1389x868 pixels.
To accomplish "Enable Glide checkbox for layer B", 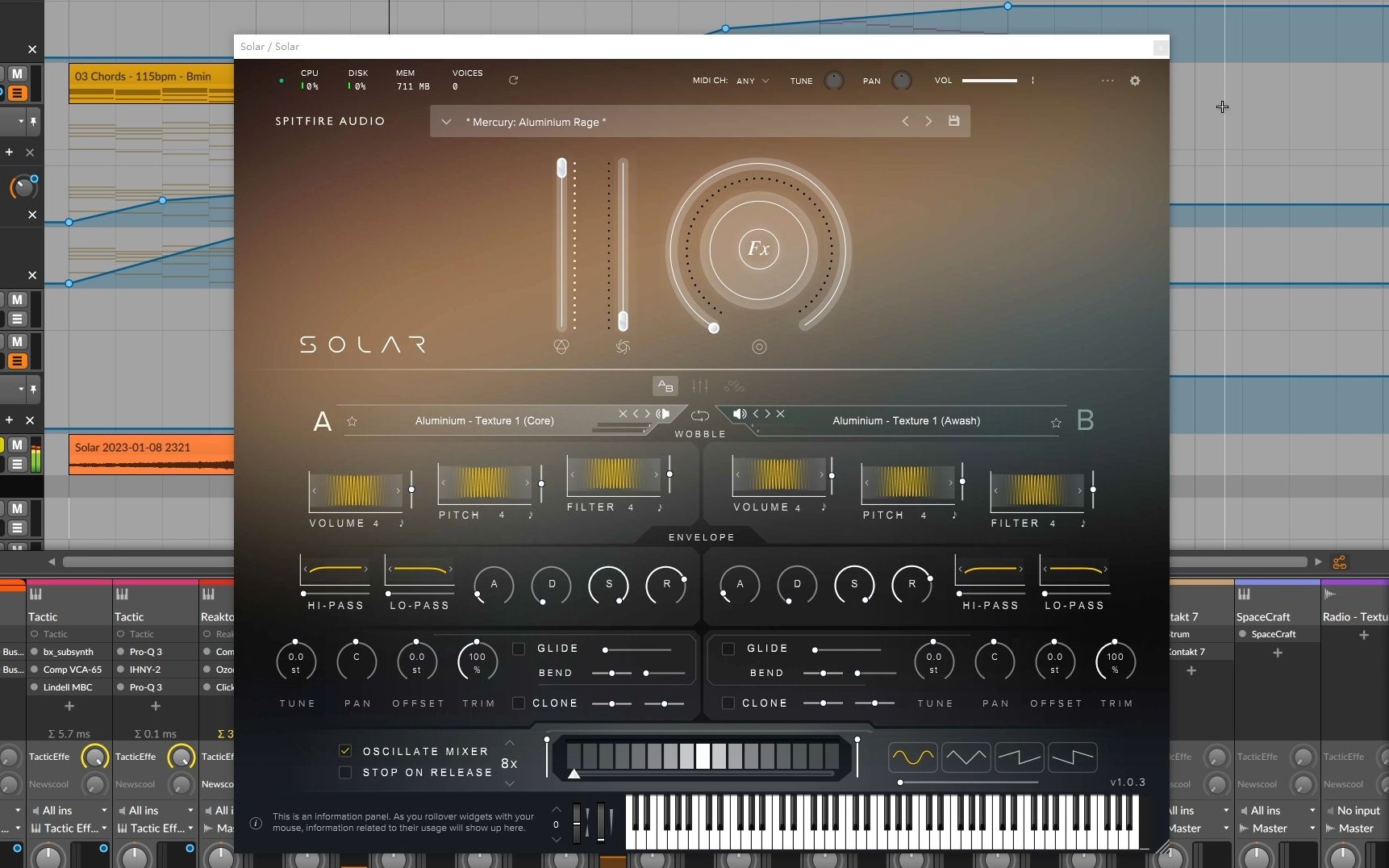I will point(728,649).
